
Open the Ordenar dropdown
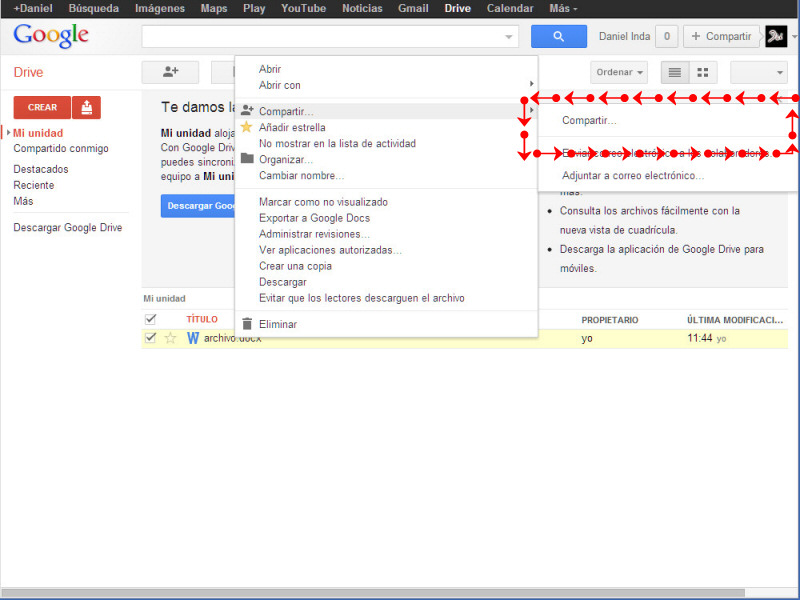[x=619, y=72]
